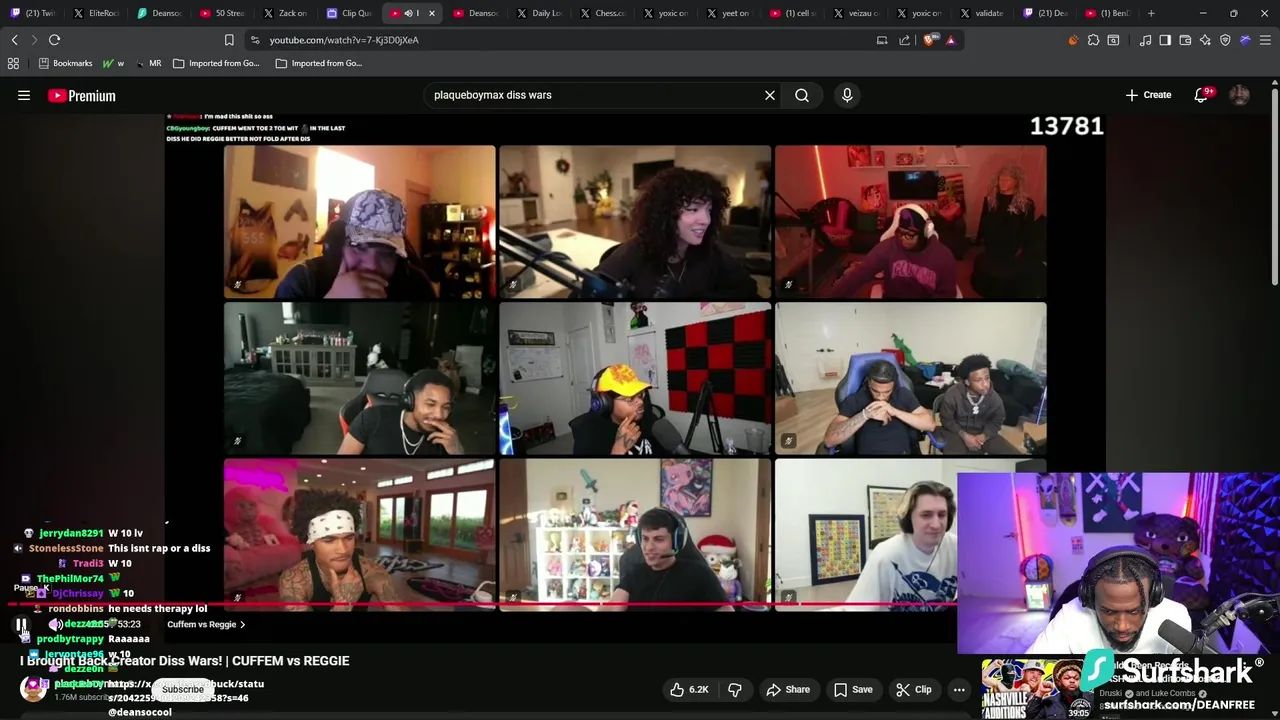Click Share under the video
The image size is (1280, 720).
pos(788,690)
